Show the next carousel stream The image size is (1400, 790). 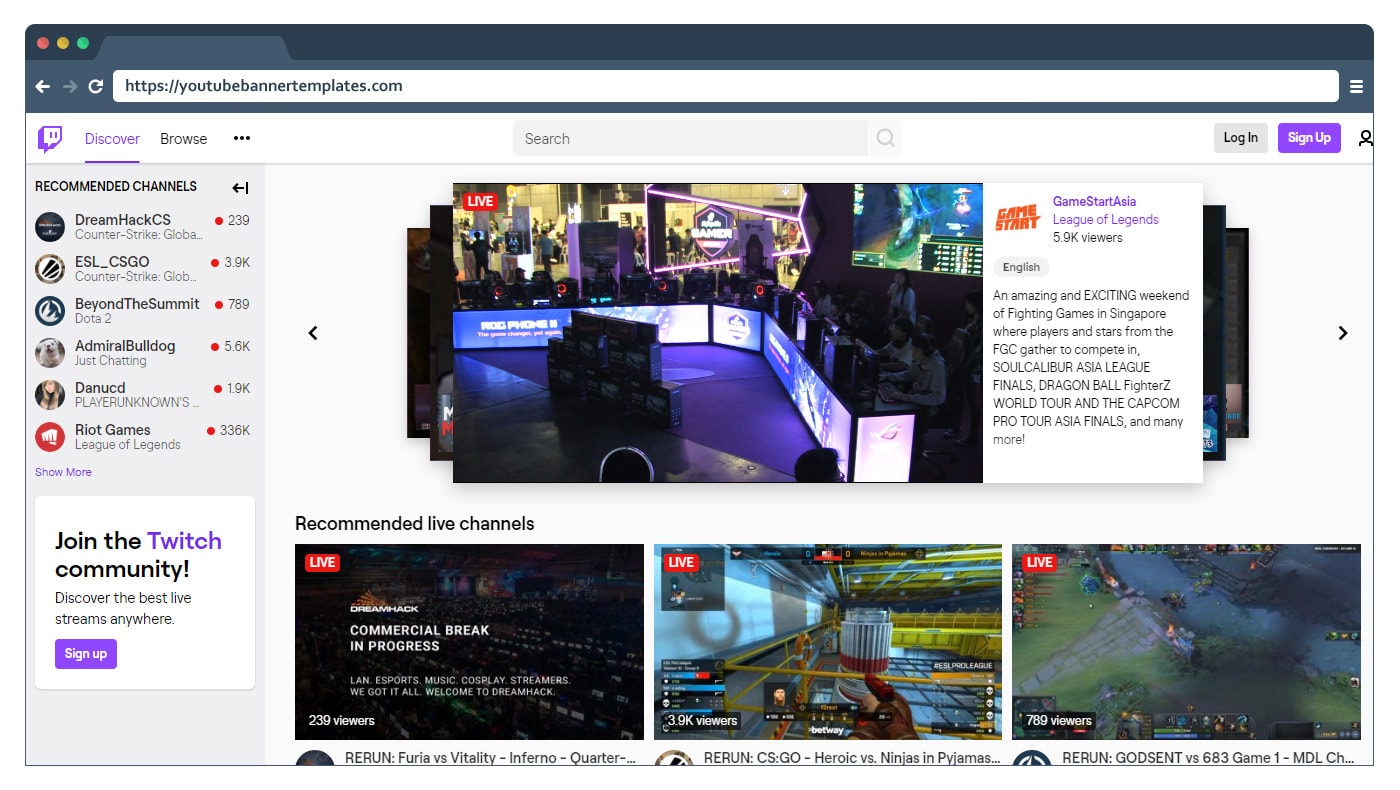[1343, 333]
